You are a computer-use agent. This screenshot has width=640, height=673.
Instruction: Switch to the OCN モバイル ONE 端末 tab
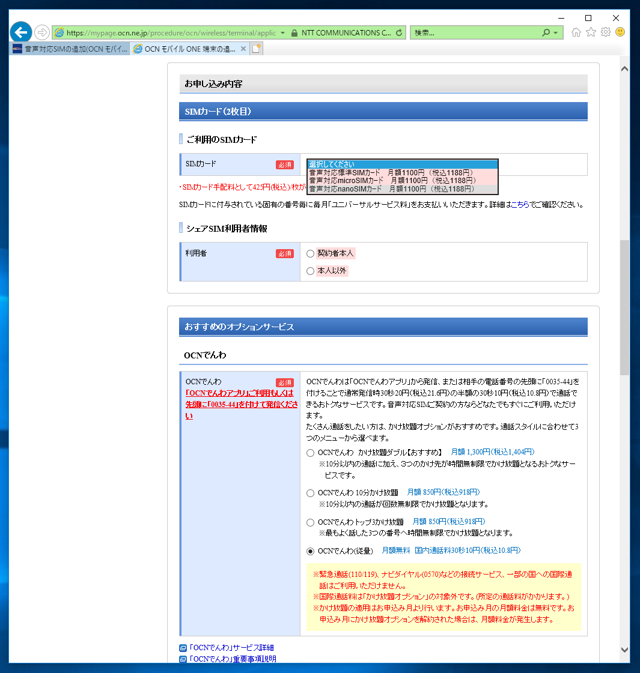point(190,49)
